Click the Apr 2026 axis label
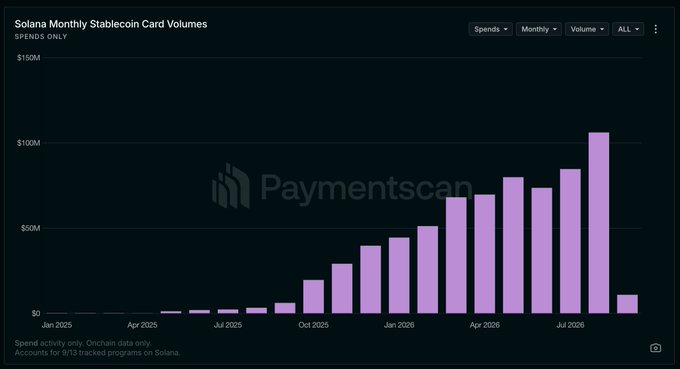680x369 pixels. (484, 325)
